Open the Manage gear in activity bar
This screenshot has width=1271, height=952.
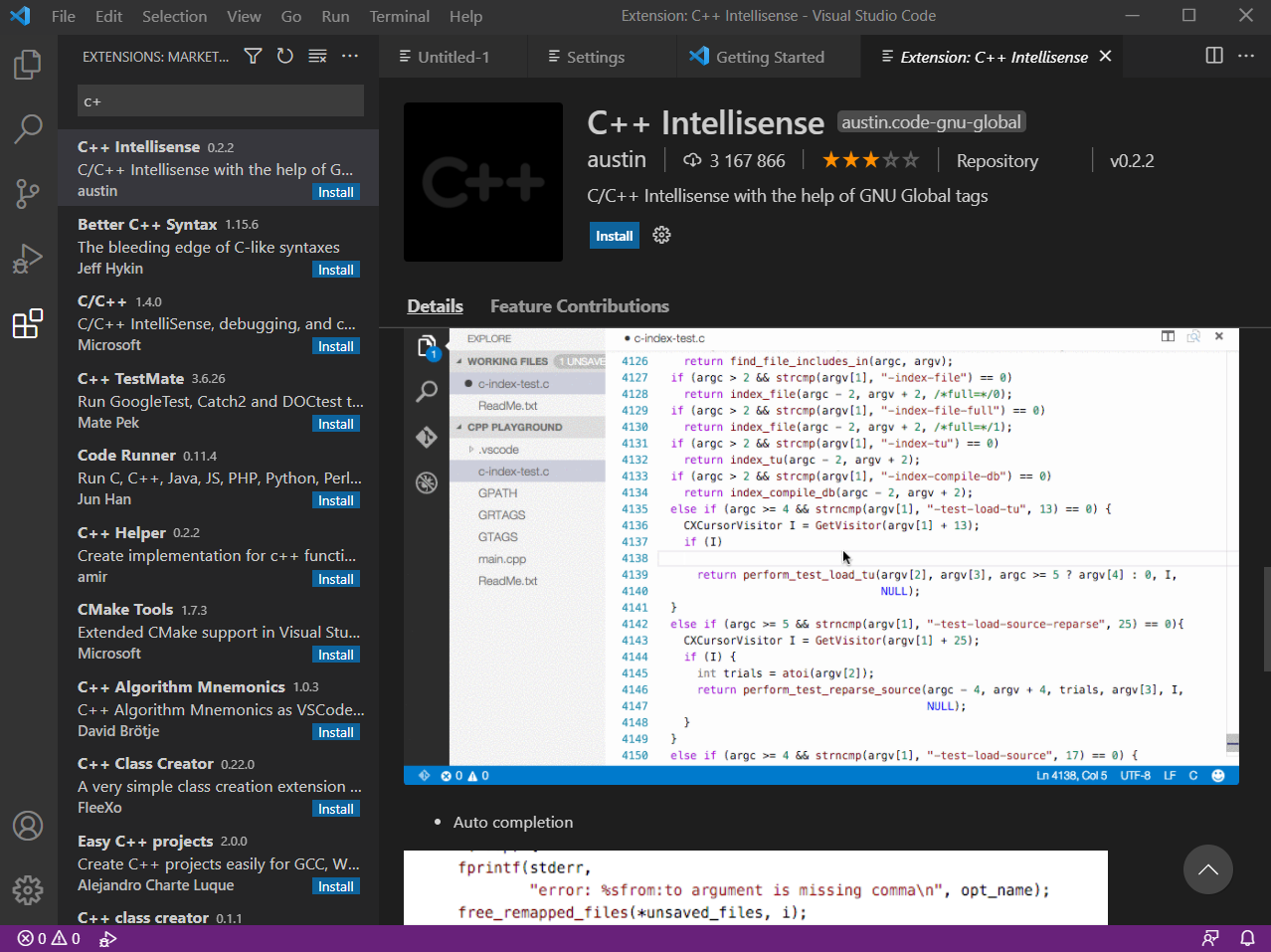click(x=28, y=889)
